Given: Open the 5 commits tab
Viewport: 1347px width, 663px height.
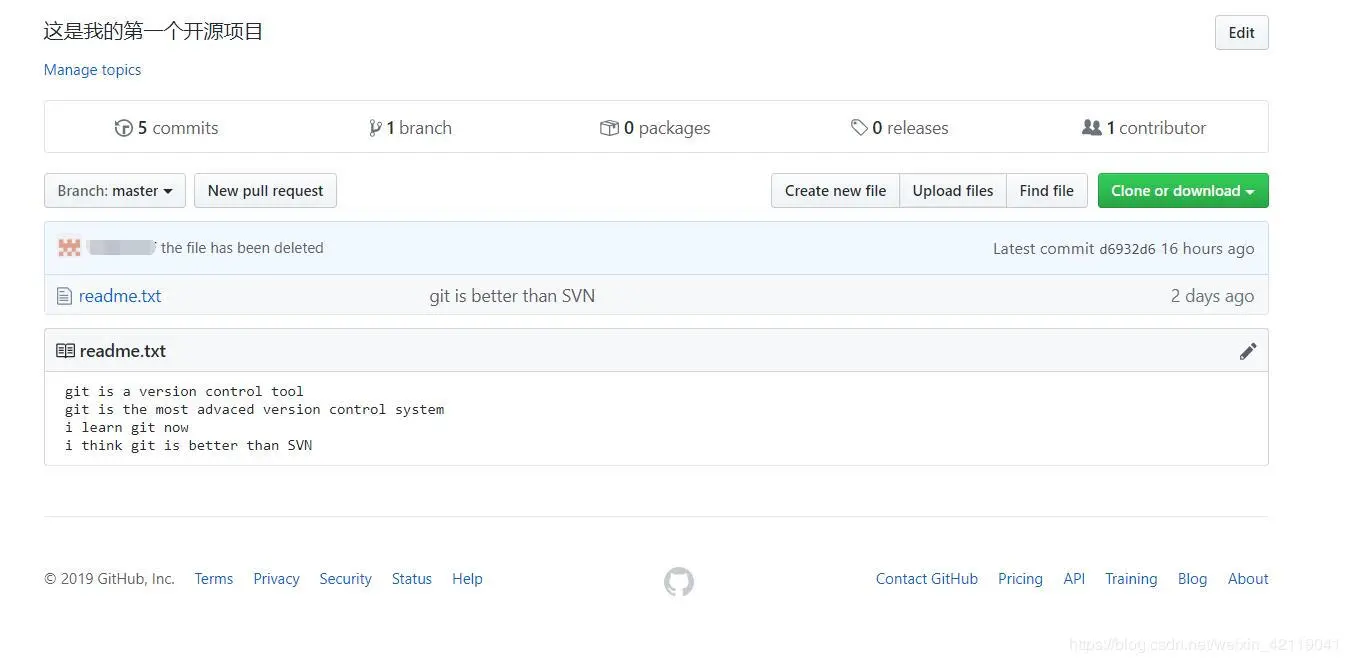Looking at the screenshot, I should (x=167, y=128).
